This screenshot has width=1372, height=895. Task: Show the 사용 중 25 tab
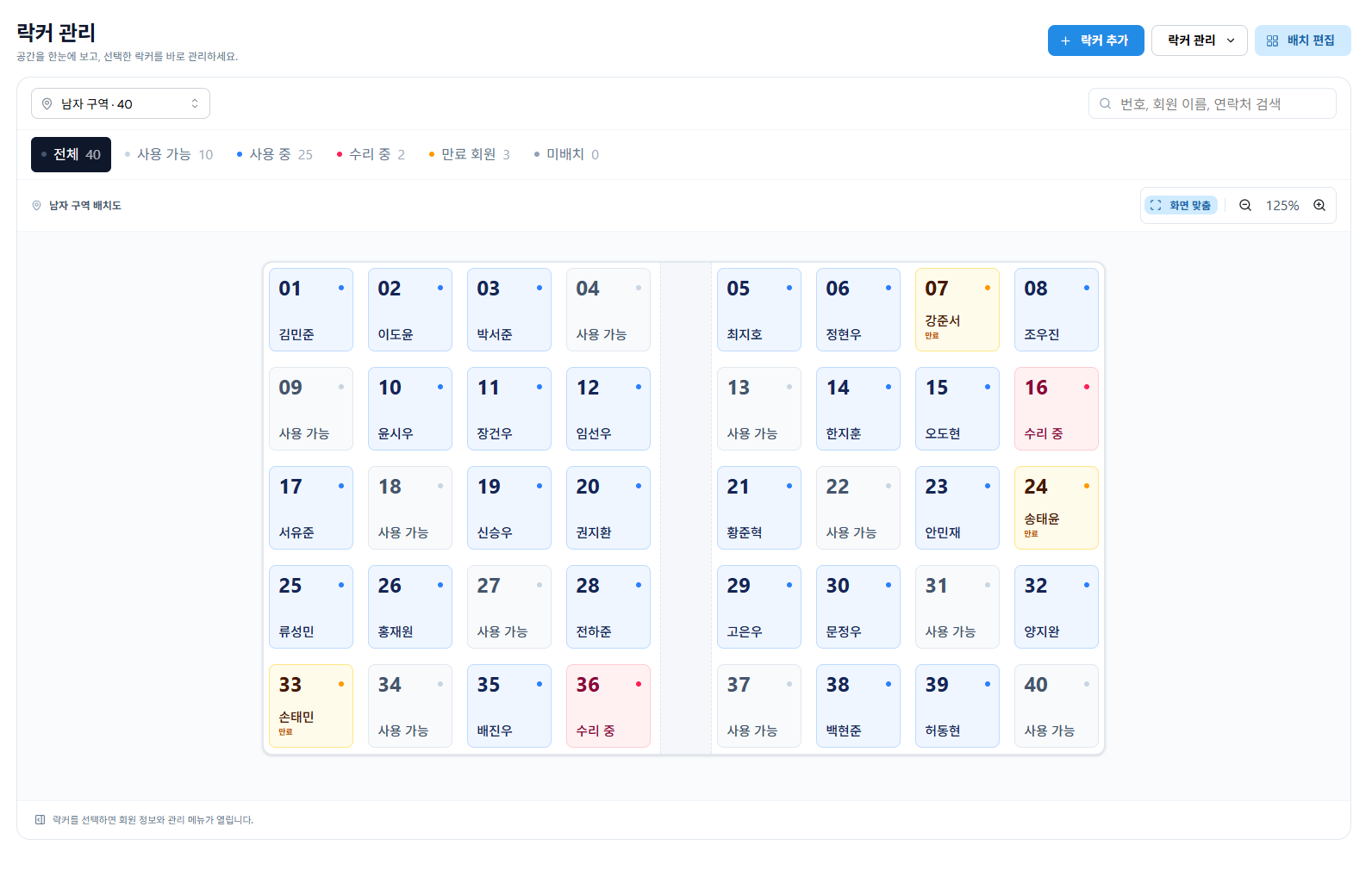(275, 155)
